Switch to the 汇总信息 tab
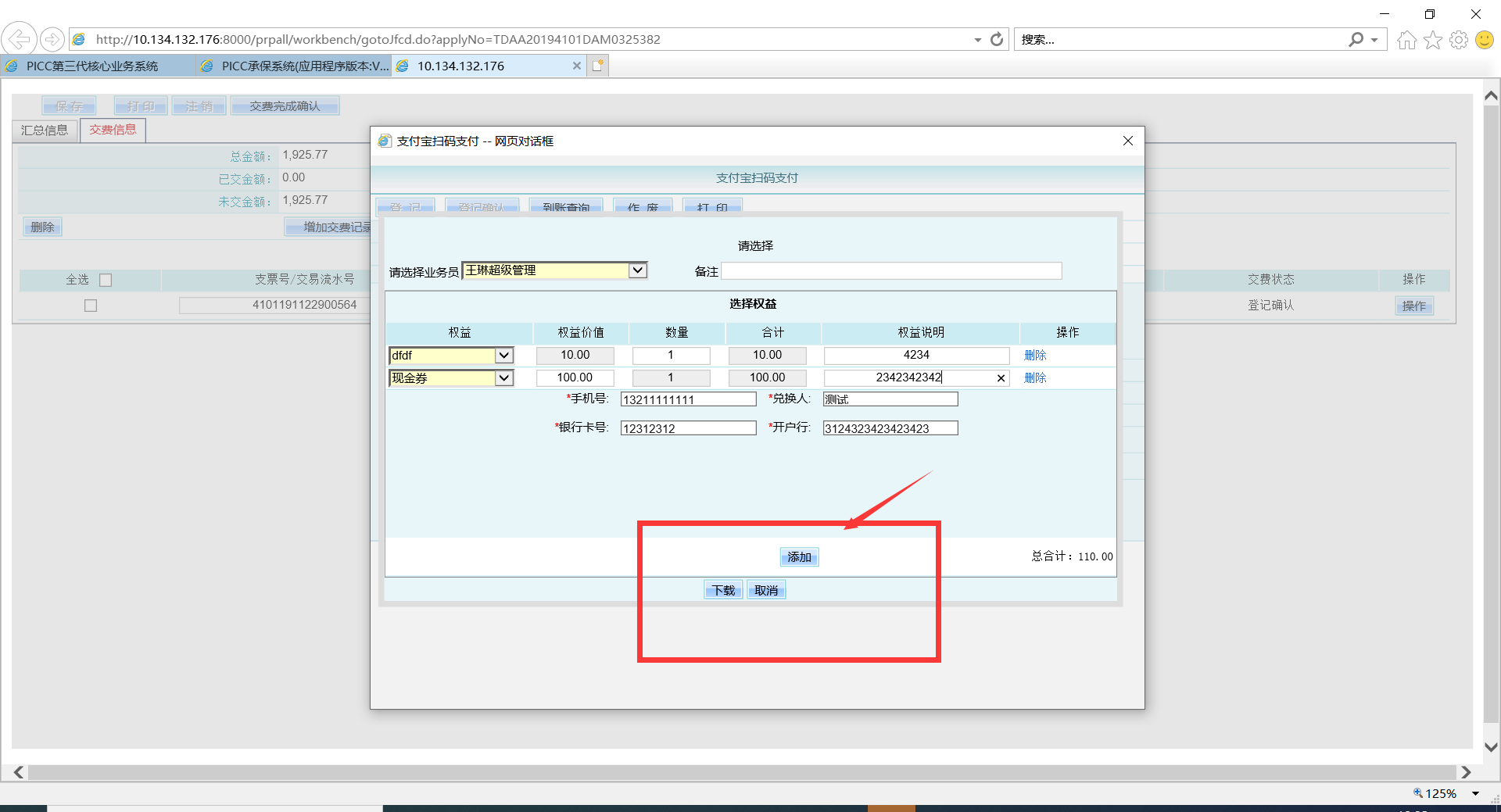 45,131
